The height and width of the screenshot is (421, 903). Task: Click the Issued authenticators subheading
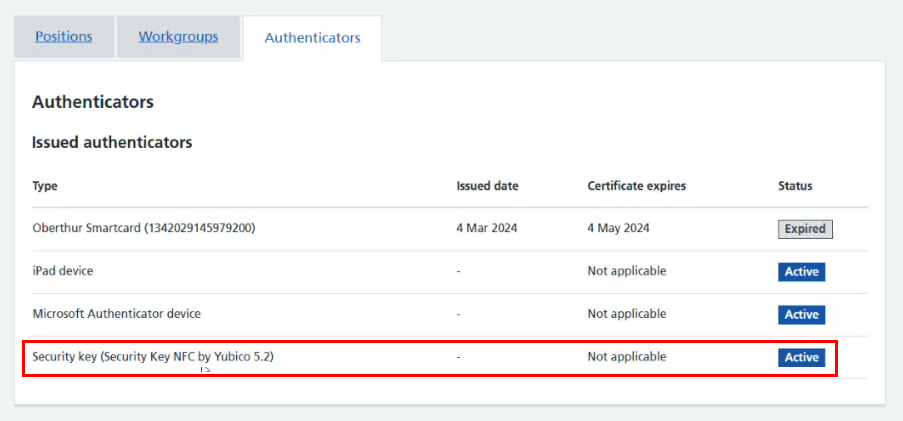click(112, 143)
